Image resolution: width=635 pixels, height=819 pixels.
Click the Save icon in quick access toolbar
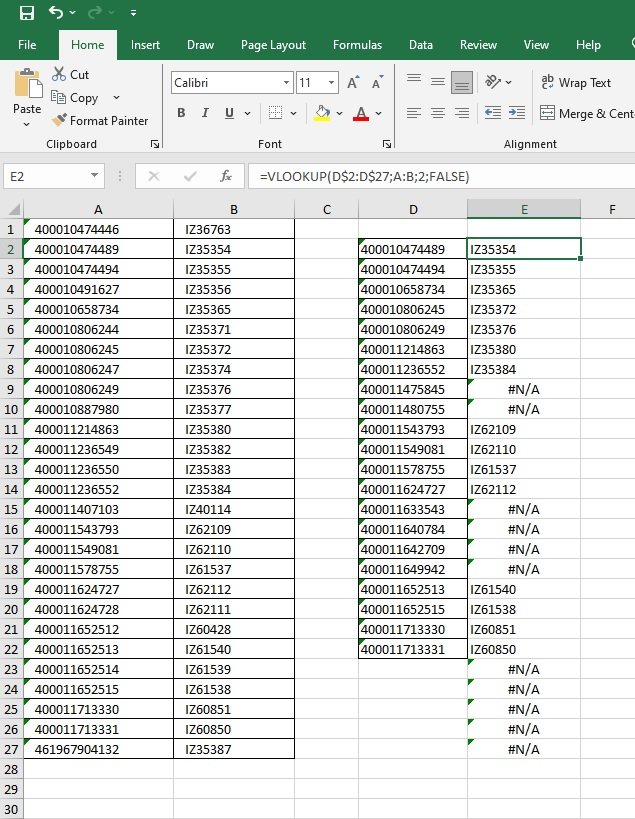27,13
